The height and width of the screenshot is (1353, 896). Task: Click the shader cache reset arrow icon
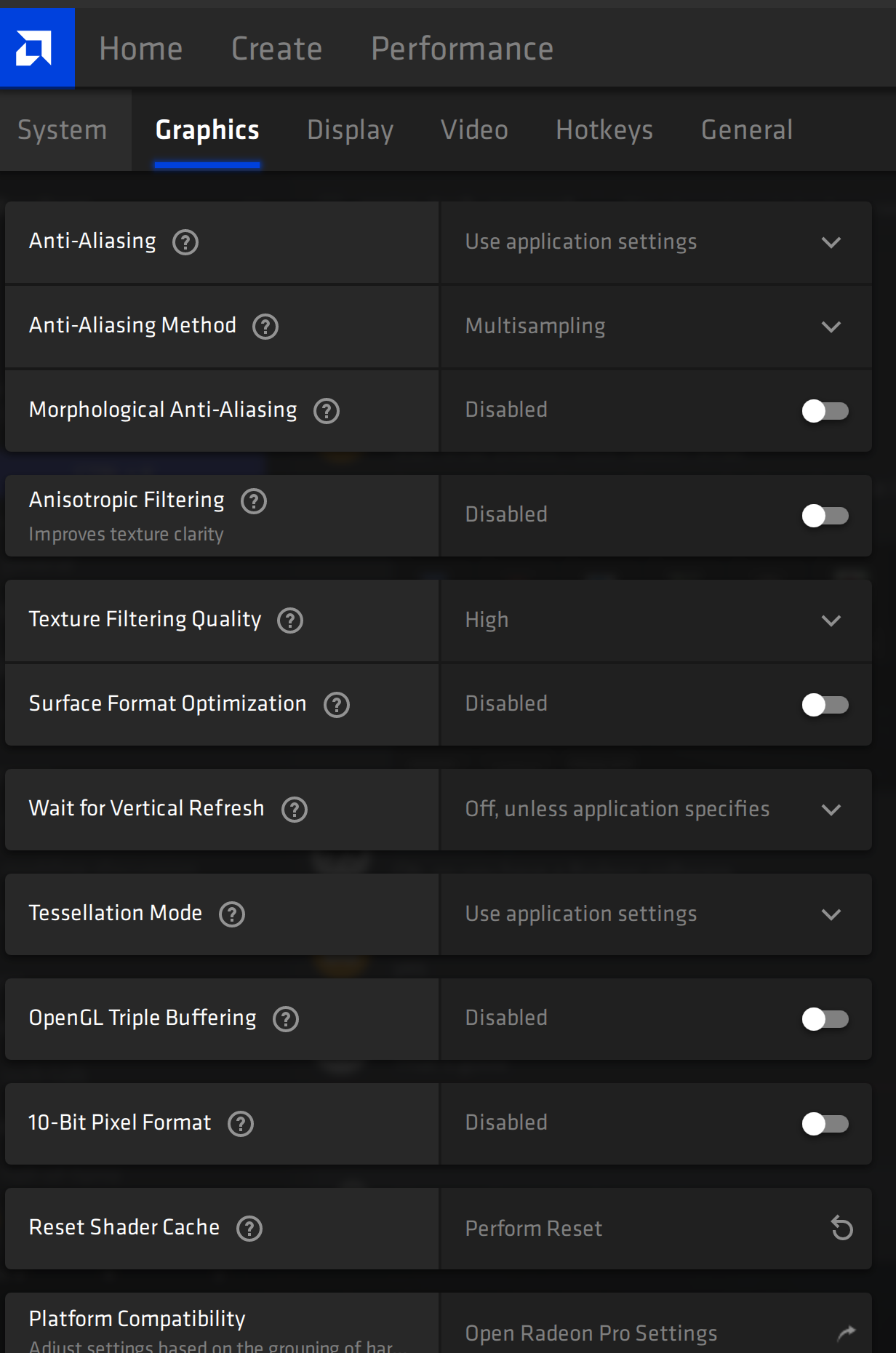(841, 1229)
